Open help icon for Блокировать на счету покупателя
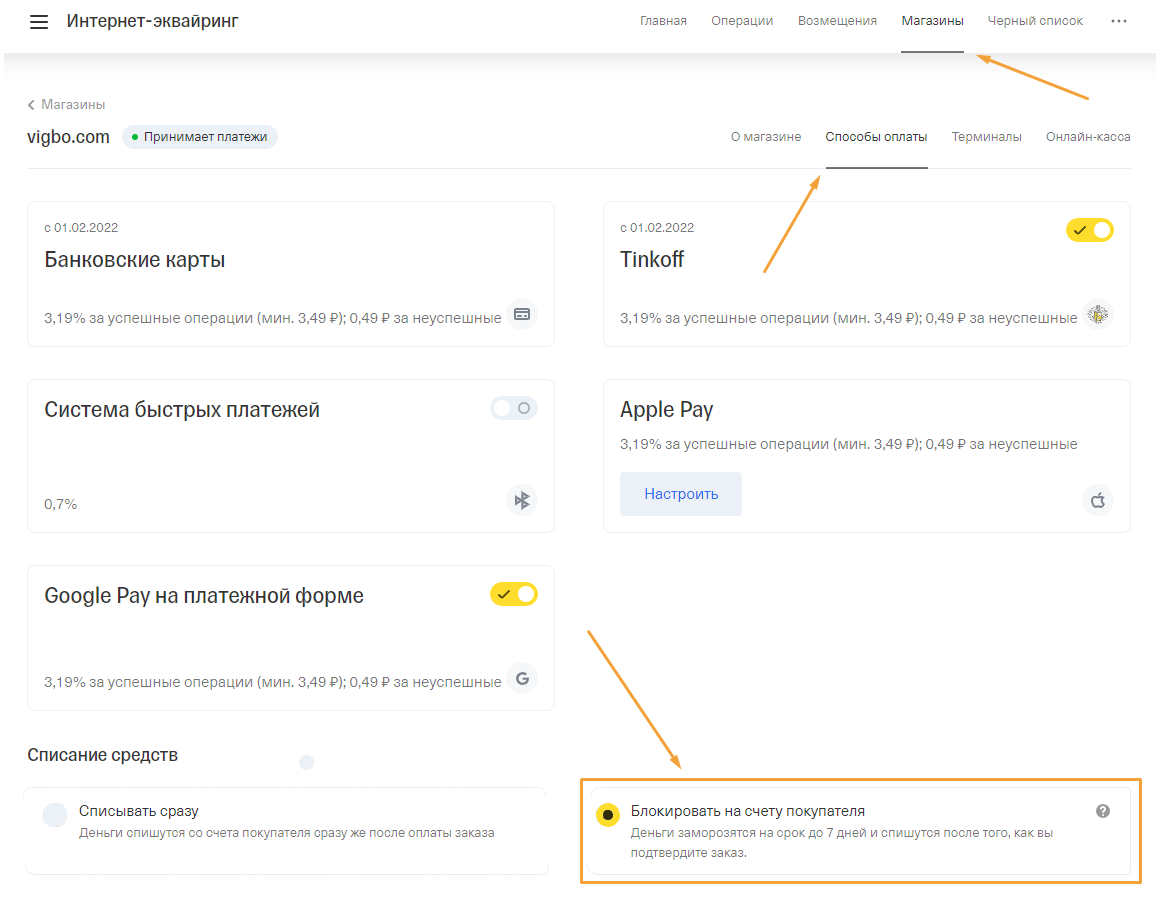The width and height of the screenshot is (1162, 901). click(x=1103, y=811)
